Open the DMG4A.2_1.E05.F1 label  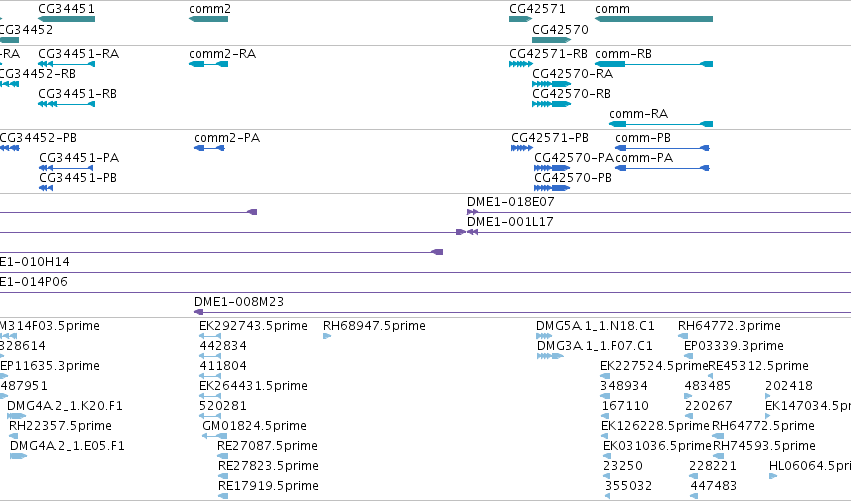pyautogui.click(x=67, y=446)
